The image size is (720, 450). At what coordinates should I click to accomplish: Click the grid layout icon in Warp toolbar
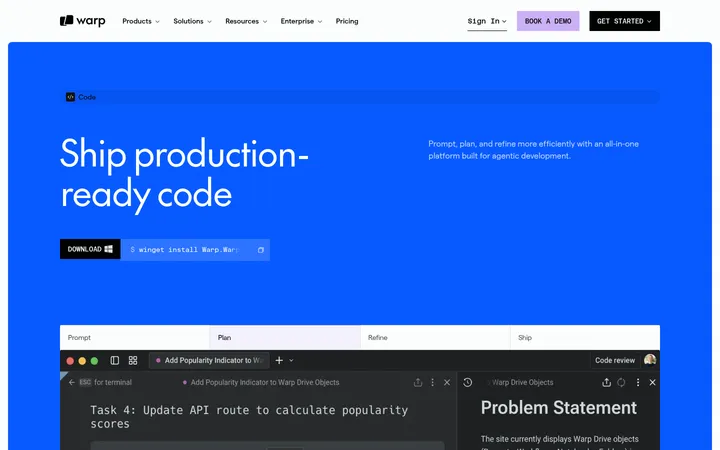coord(133,360)
